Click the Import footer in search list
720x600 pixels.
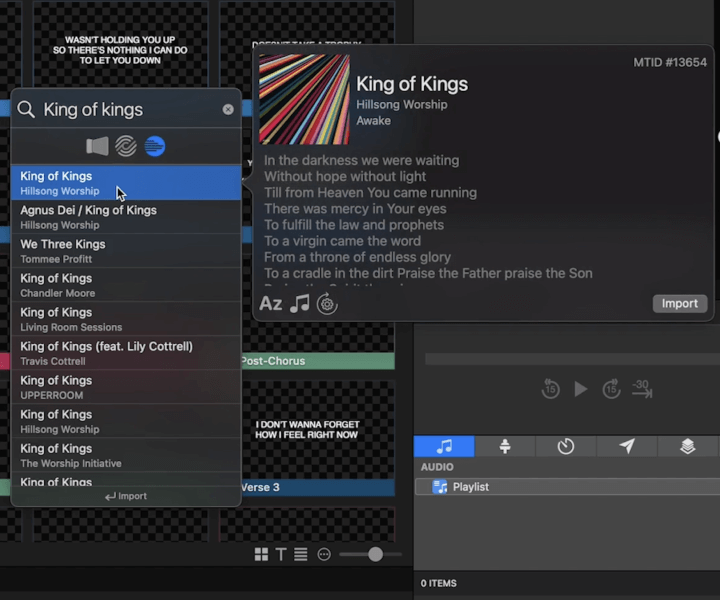click(126, 496)
